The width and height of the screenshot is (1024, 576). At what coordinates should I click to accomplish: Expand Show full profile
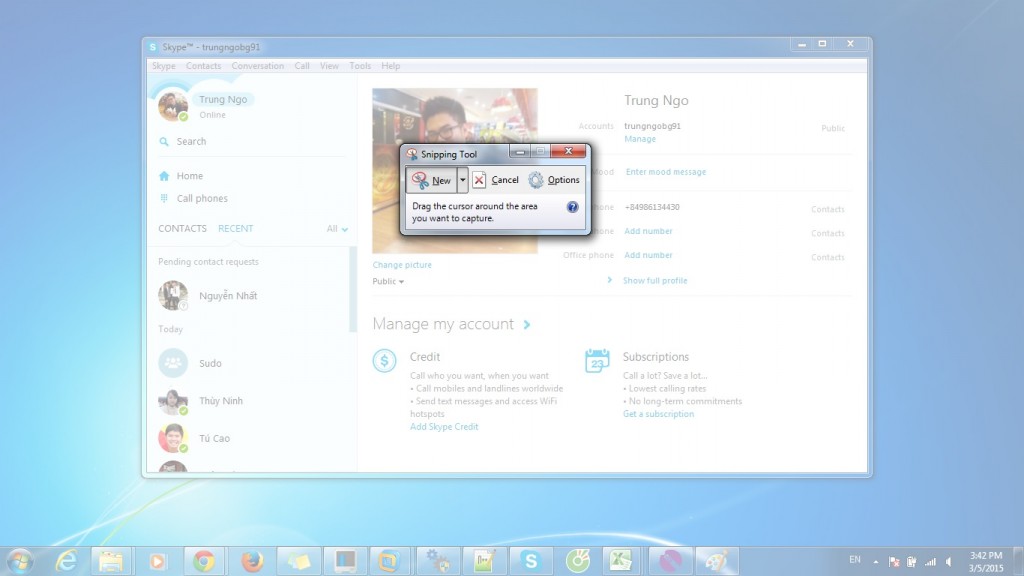click(x=654, y=281)
